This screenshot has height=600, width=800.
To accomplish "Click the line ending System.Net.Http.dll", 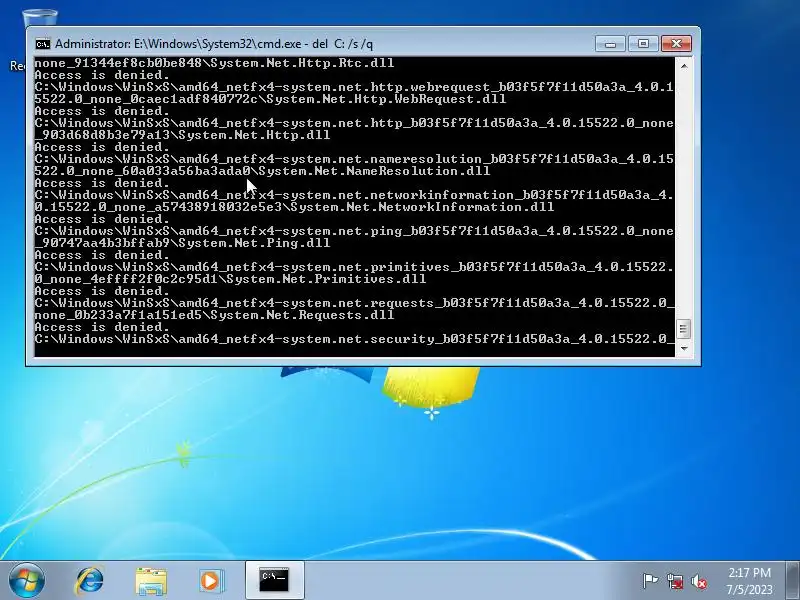I will 182,135.
